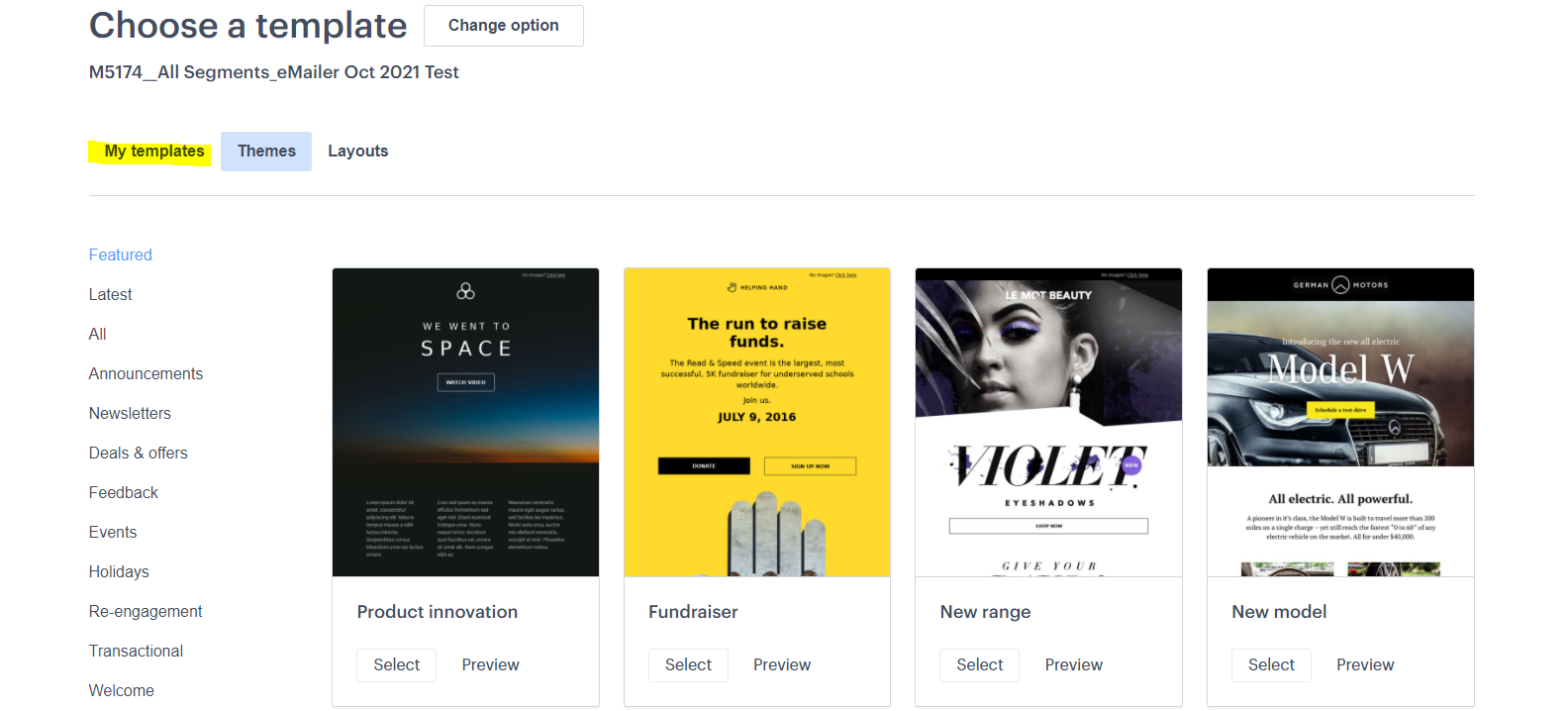Screen dimensions: 1568x711
Task: Select the New range template
Action: tap(980, 665)
